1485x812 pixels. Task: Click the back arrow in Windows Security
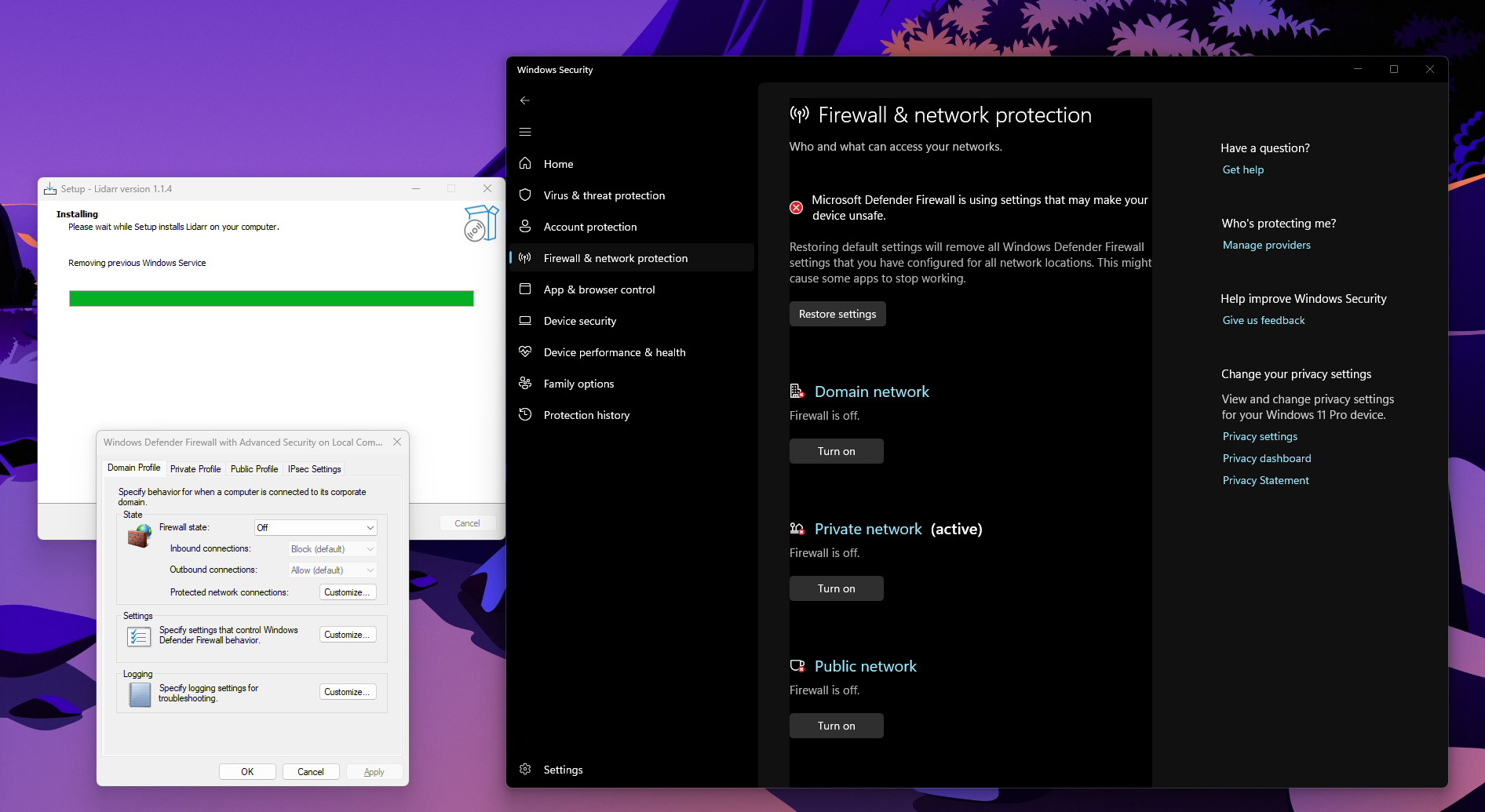click(x=525, y=100)
